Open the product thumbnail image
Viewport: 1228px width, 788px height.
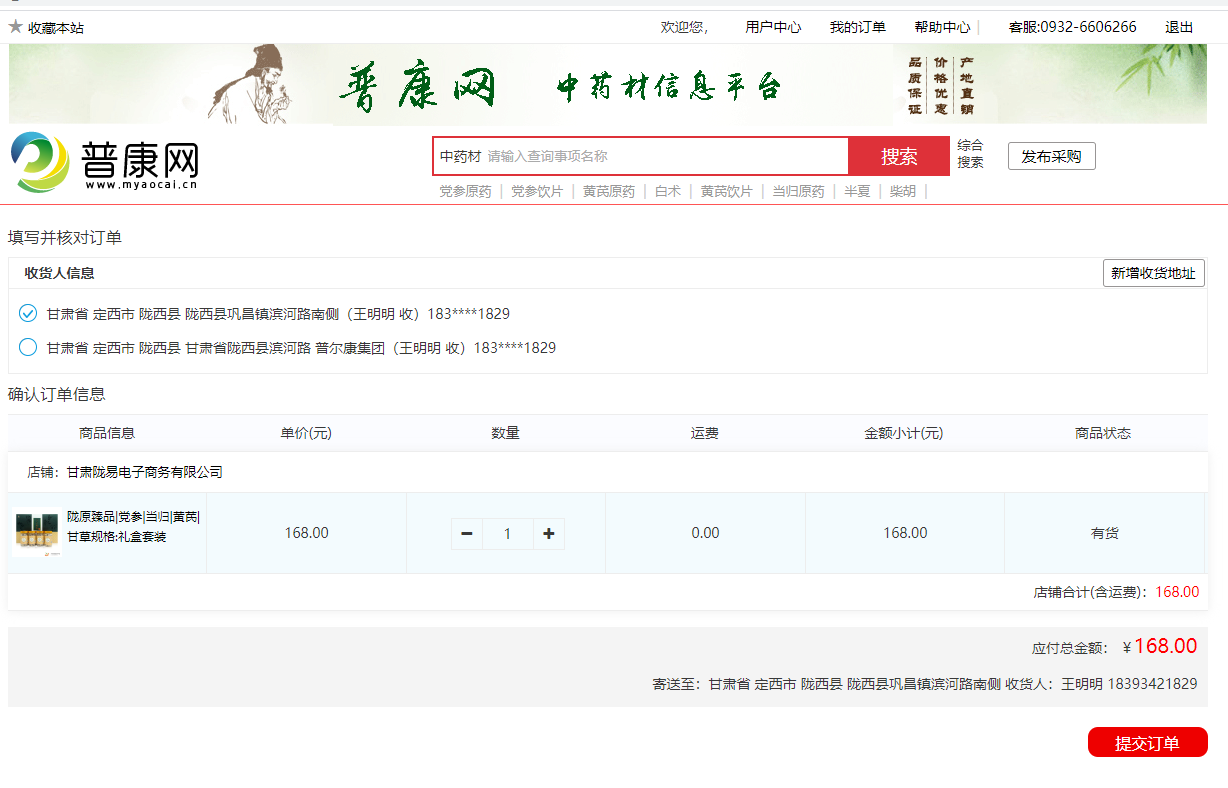37,532
